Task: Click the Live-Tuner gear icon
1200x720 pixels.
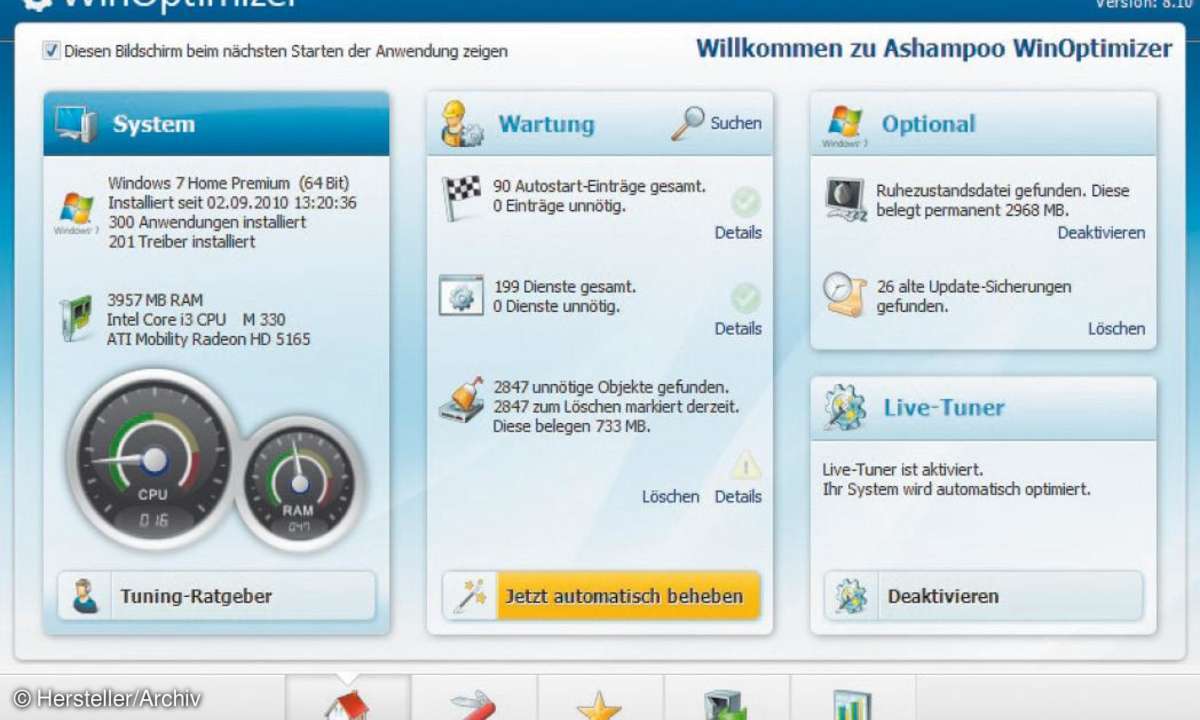Action: click(845, 407)
